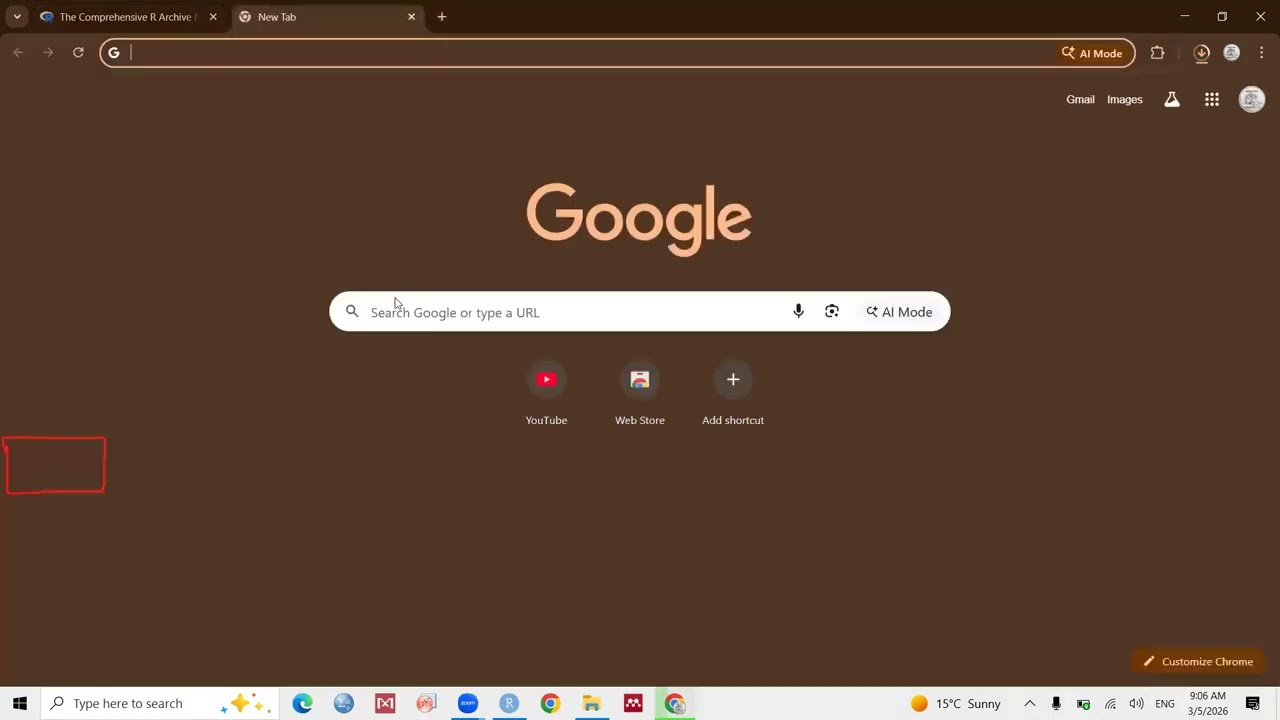
Task: Open the ENG language indicator
Action: tap(1165, 704)
